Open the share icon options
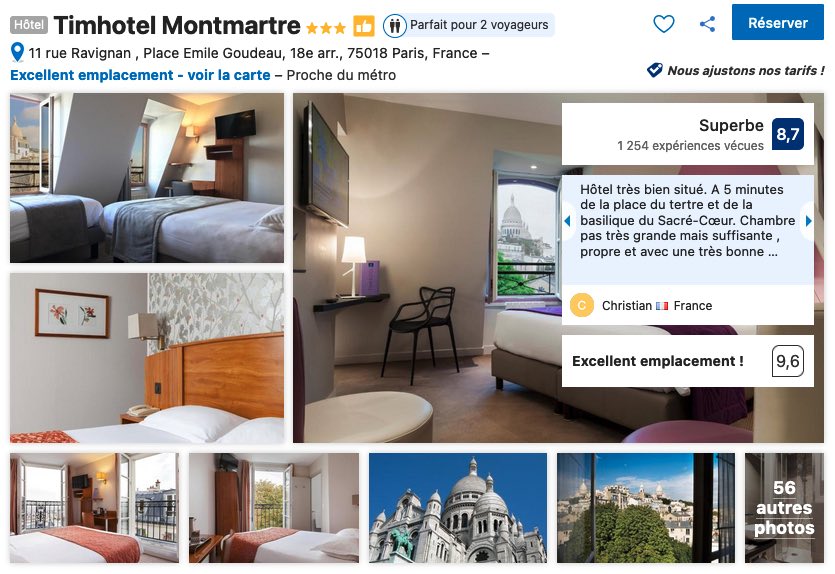The width and height of the screenshot is (835, 574). (707, 23)
